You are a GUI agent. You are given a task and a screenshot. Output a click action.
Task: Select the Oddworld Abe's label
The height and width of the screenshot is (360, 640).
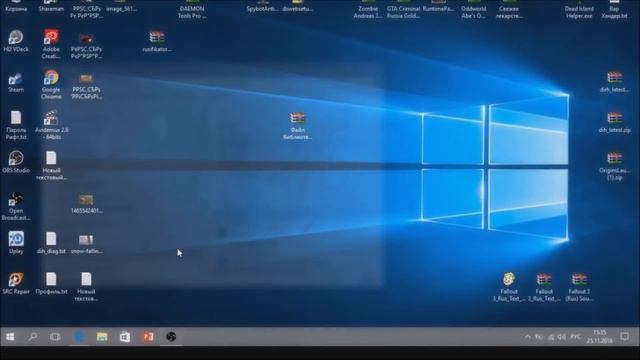click(x=473, y=12)
